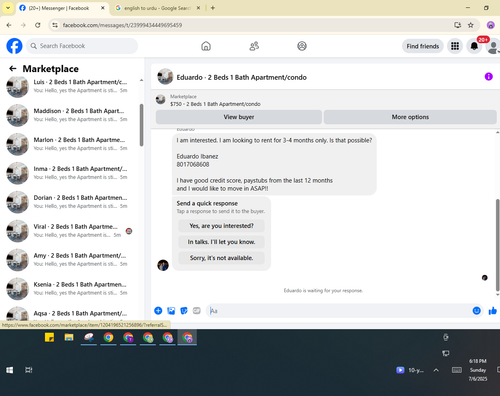500x396 pixels.
Task: Bookmark this page with the star
Action: tap(471, 25)
